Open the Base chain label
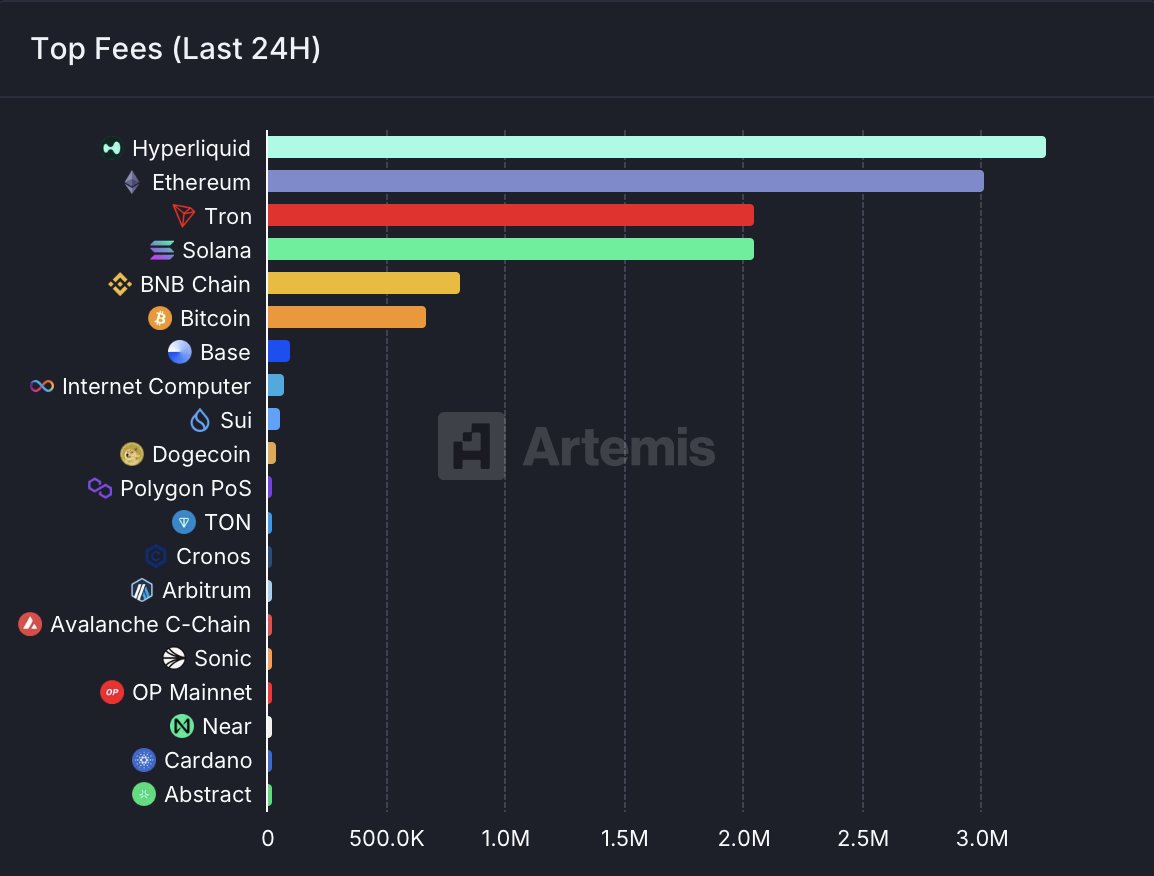The image size is (1154, 876). pyautogui.click(x=226, y=351)
